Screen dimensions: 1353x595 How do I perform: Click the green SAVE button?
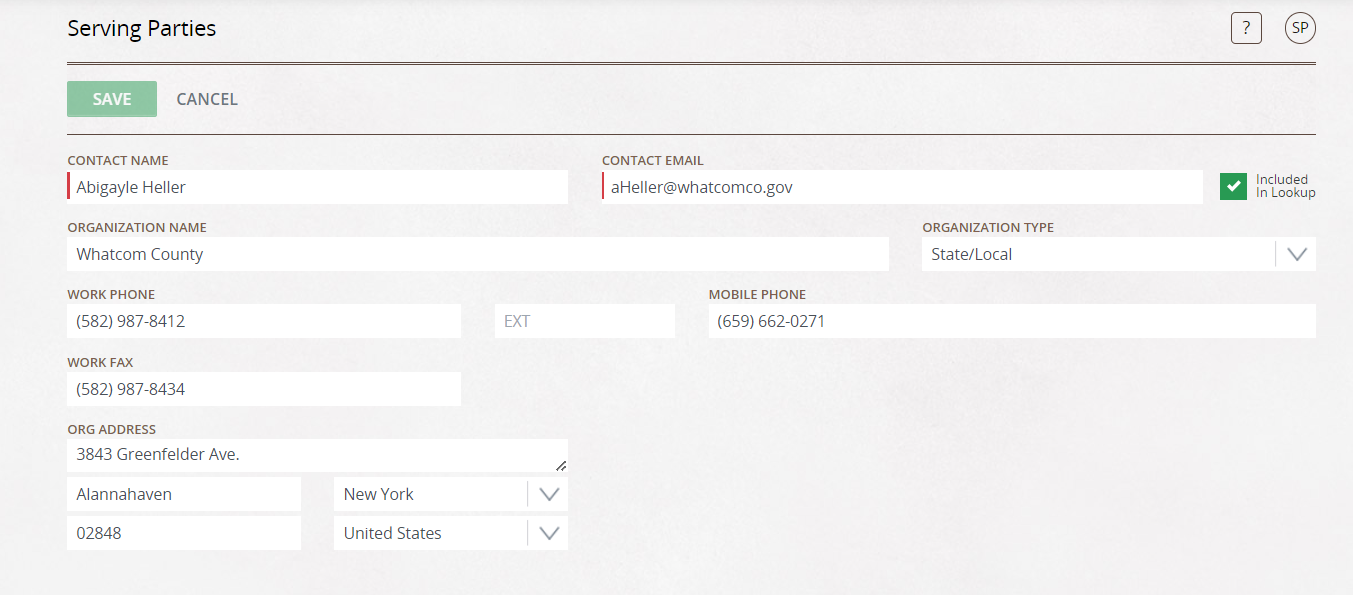click(112, 99)
